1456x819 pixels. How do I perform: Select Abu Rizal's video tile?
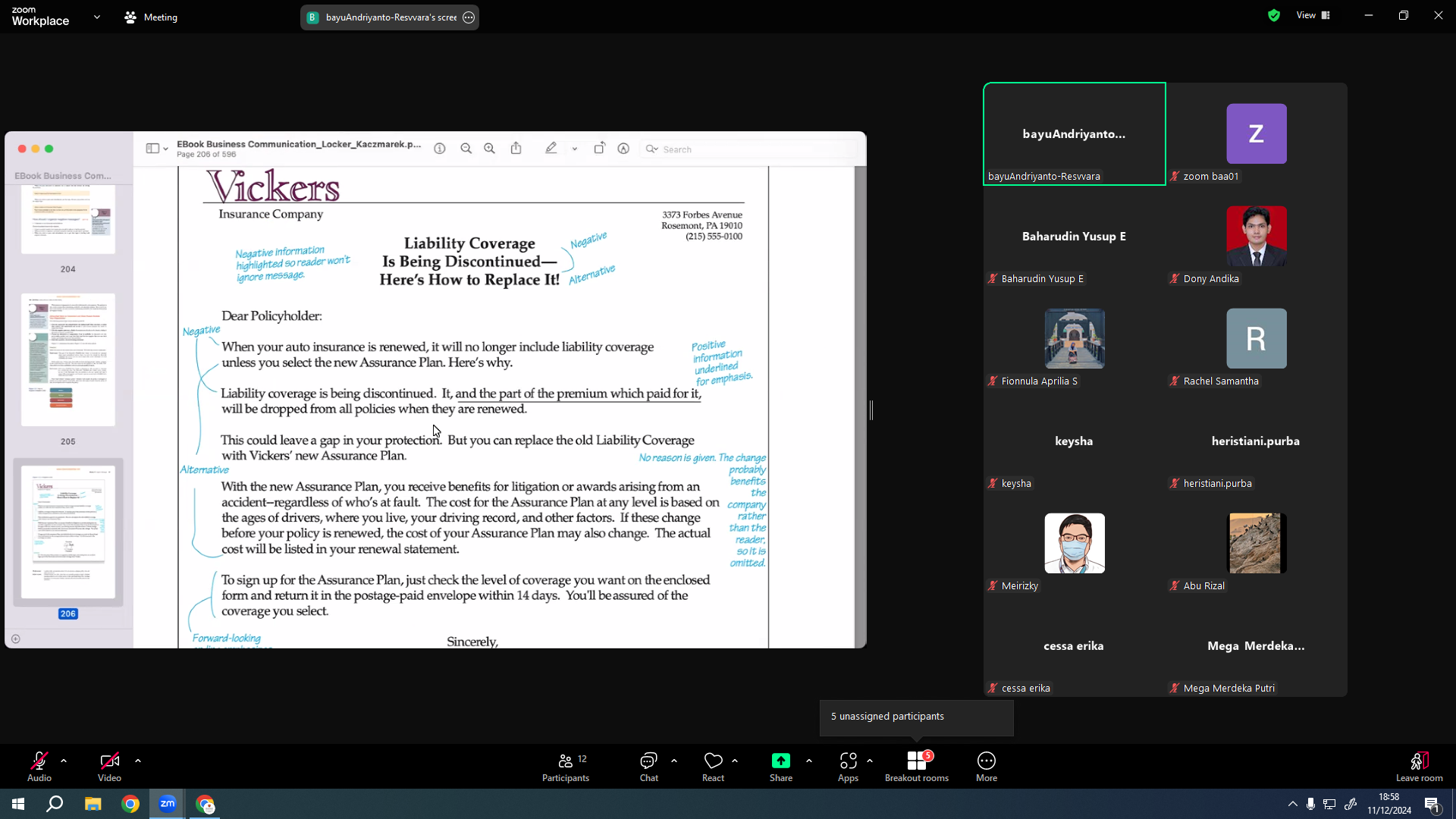click(1256, 544)
